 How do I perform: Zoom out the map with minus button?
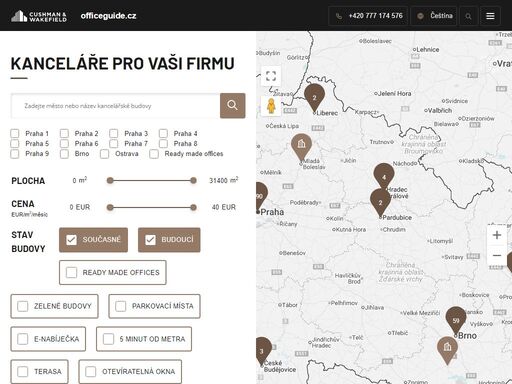pos(497,256)
